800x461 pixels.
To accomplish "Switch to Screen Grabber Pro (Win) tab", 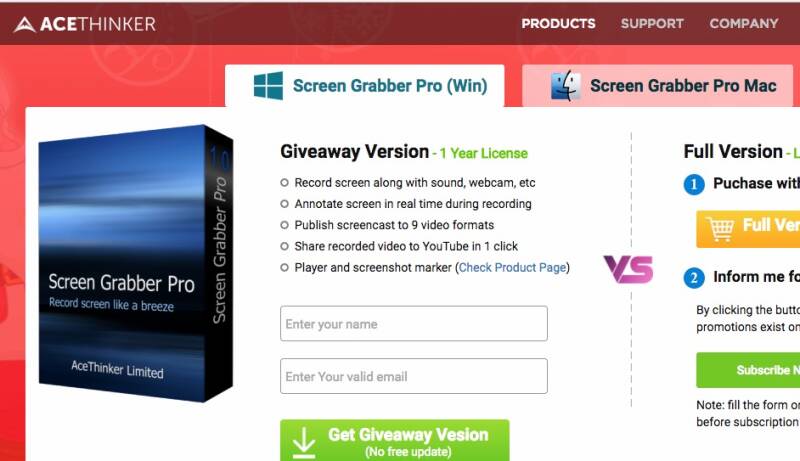I will coord(364,86).
